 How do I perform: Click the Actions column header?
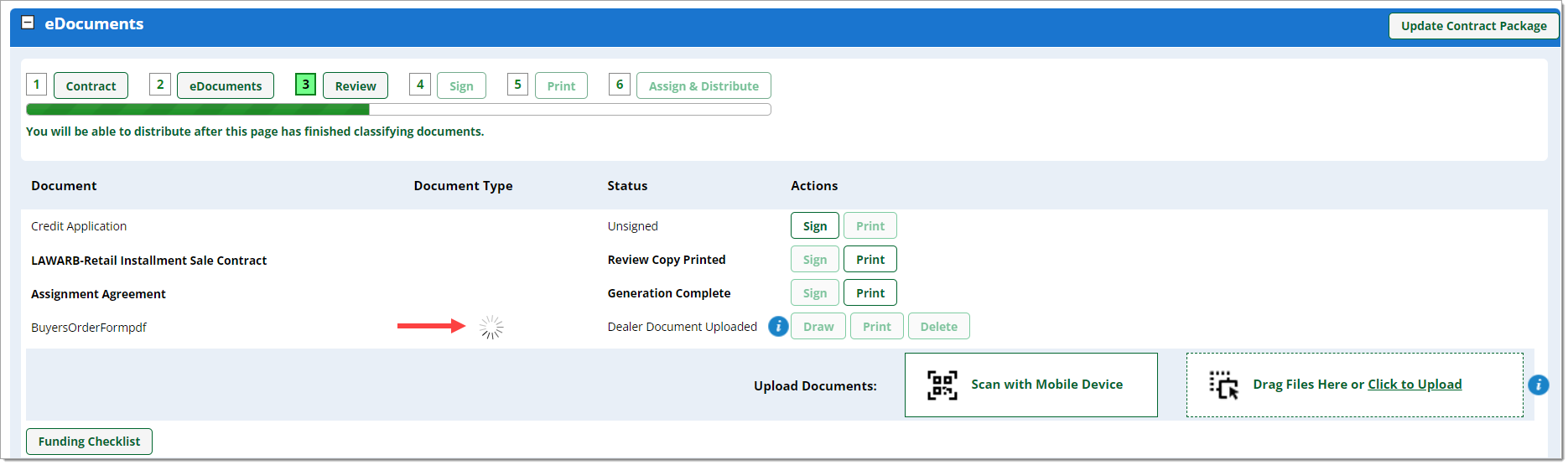pyautogui.click(x=814, y=186)
